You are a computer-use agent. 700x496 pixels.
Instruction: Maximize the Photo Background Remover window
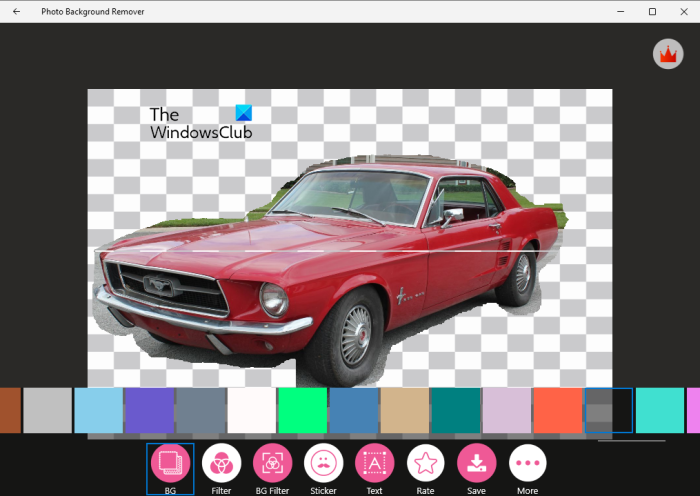click(x=652, y=12)
